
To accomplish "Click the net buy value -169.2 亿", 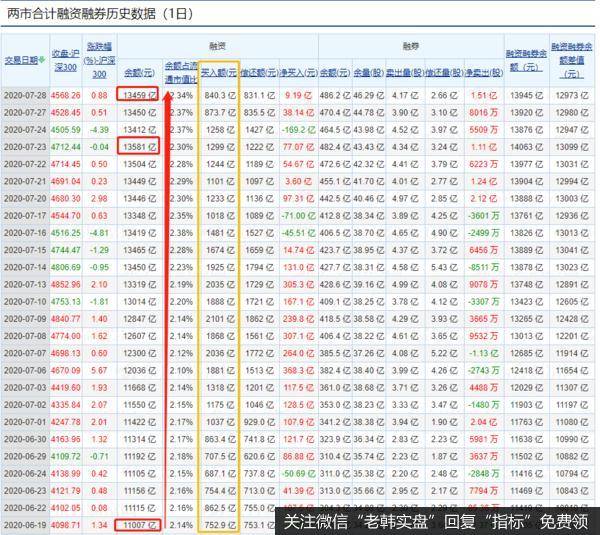I will (x=298, y=130).
